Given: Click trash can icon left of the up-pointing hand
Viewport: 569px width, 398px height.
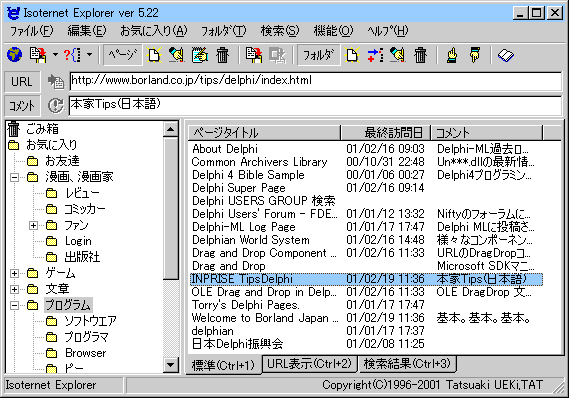Looking at the screenshot, I should (x=421, y=55).
